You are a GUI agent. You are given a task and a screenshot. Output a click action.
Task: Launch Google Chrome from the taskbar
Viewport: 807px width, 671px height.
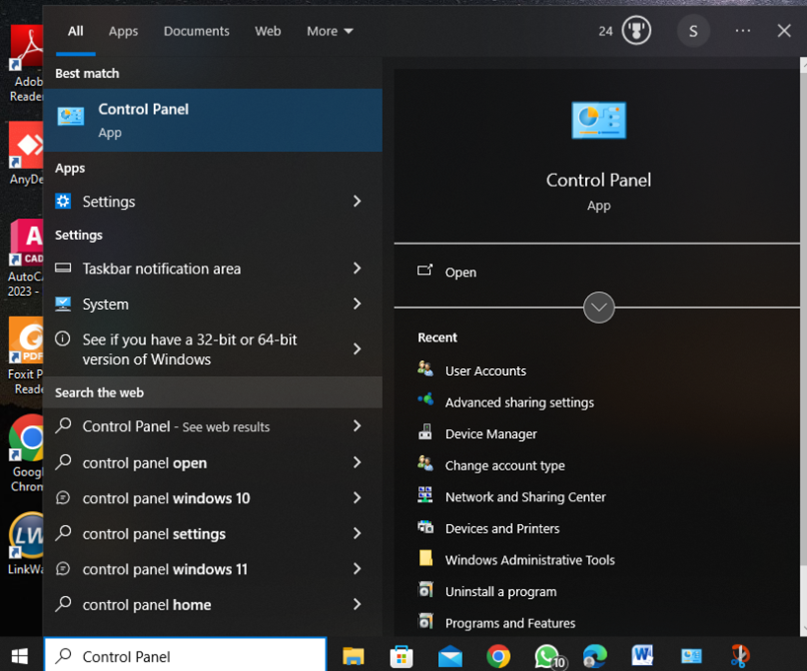coord(498,656)
